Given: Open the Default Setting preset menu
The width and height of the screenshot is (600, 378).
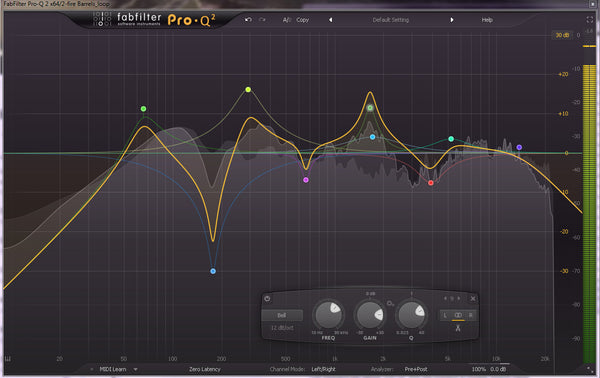Looking at the screenshot, I should click(x=391, y=20).
